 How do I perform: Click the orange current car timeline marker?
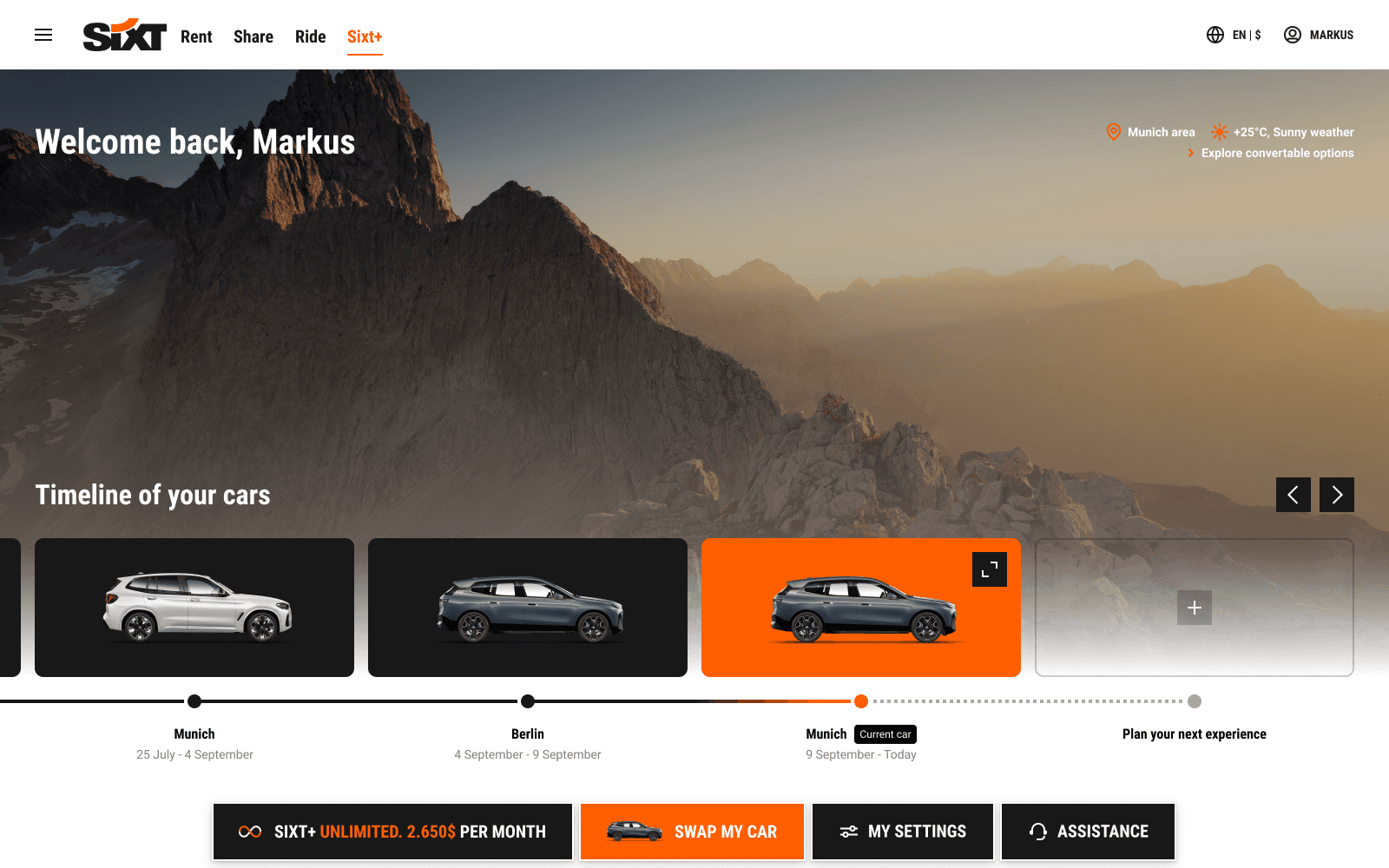coord(861,701)
